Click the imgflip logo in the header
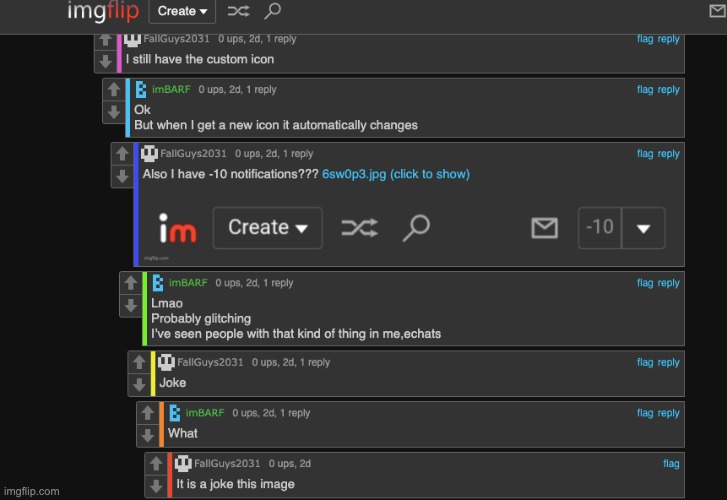The width and height of the screenshot is (727, 500). click(x=103, y=11)
